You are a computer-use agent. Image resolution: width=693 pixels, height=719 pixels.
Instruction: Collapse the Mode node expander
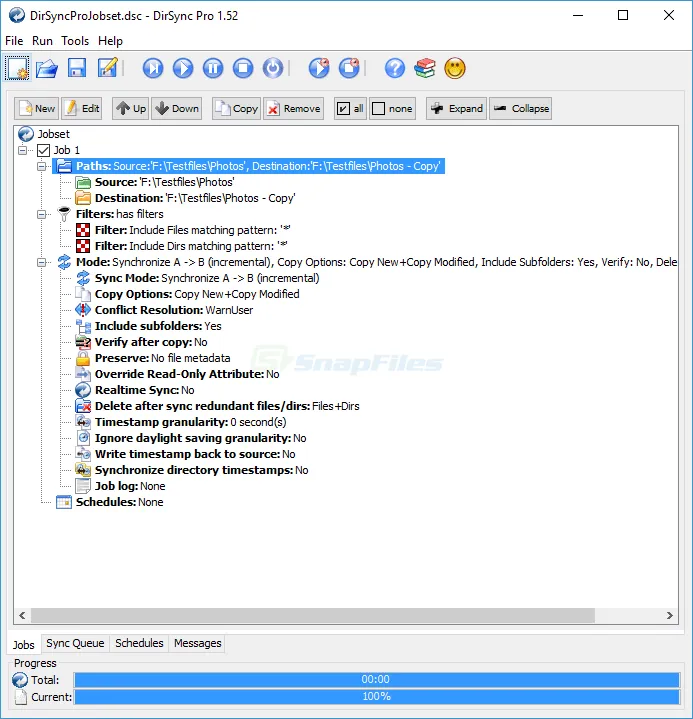(41, 262)
